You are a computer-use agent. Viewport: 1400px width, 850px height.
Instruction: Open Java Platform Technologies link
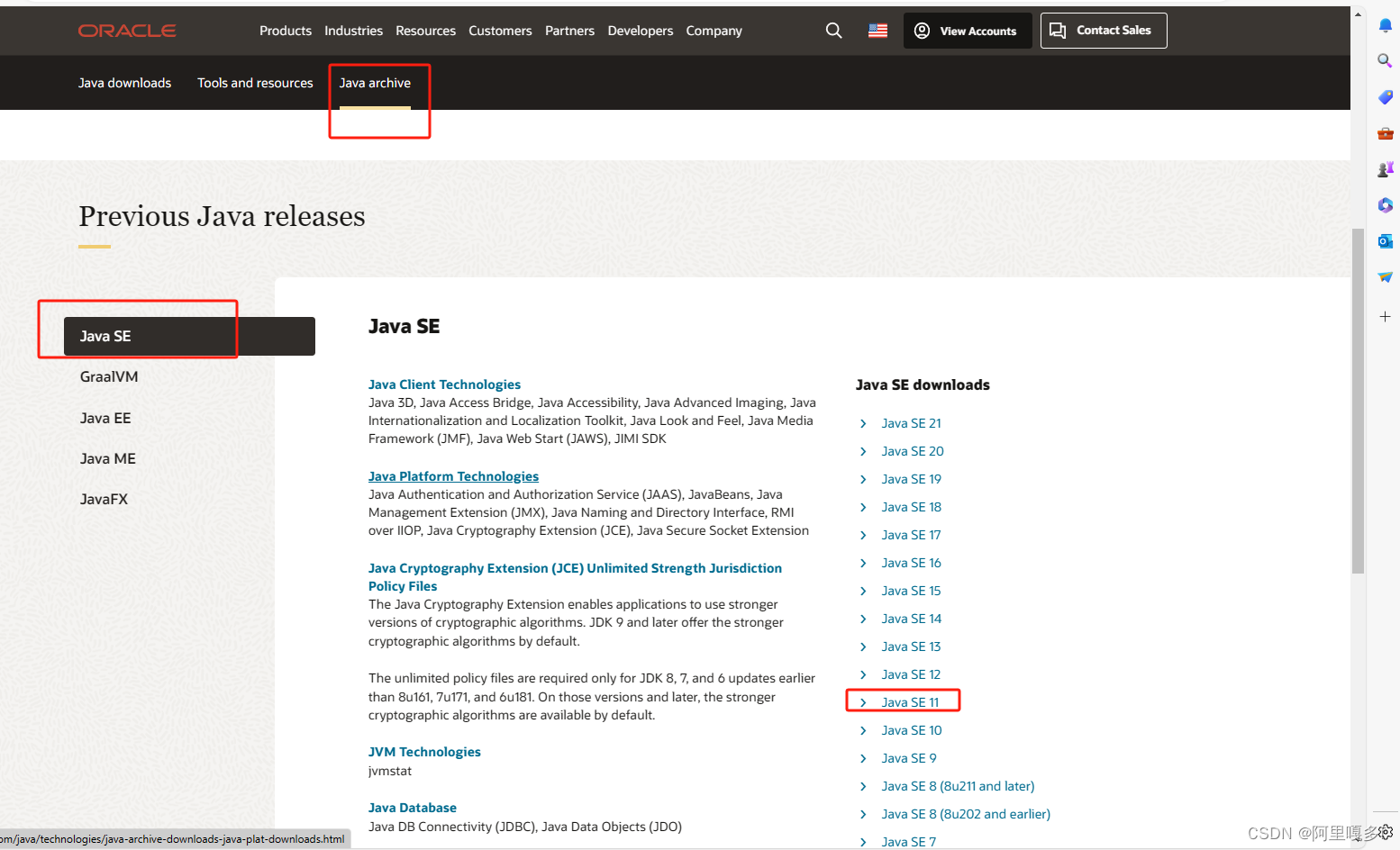tap(453, 476)
